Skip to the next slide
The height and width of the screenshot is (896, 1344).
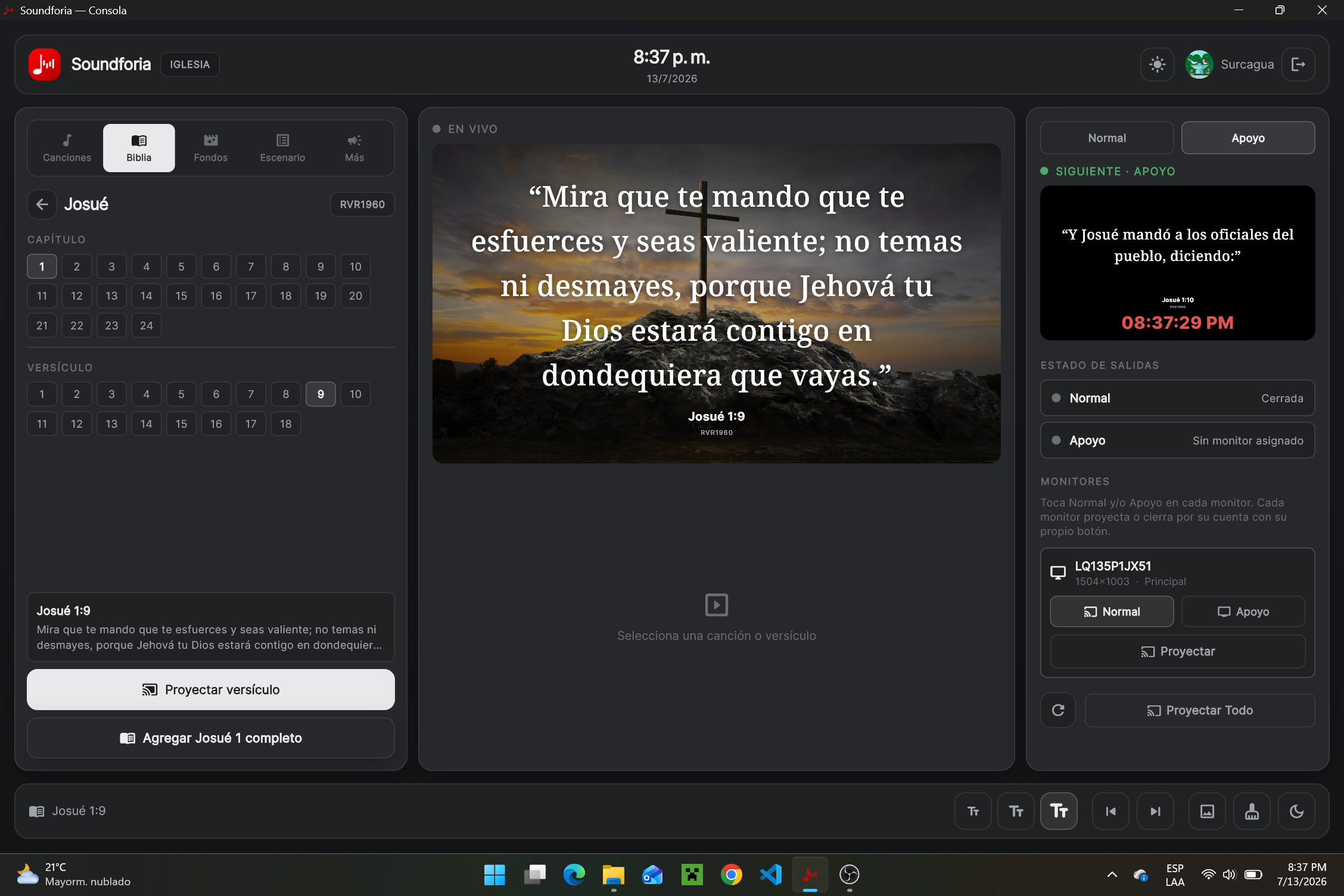coord(1155,811)
